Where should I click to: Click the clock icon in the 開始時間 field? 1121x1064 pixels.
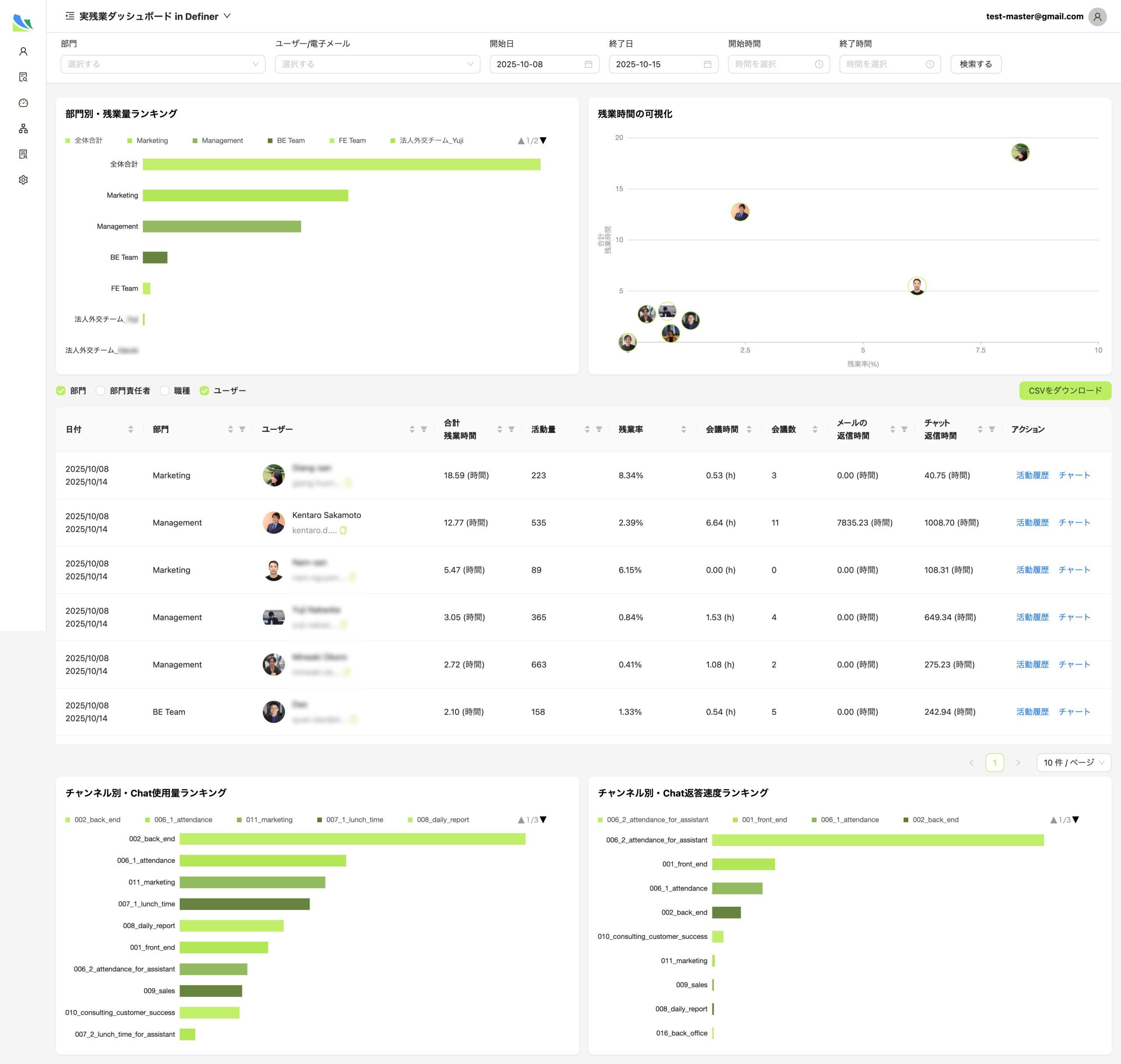pyautogui.click(x=818, y=64)
